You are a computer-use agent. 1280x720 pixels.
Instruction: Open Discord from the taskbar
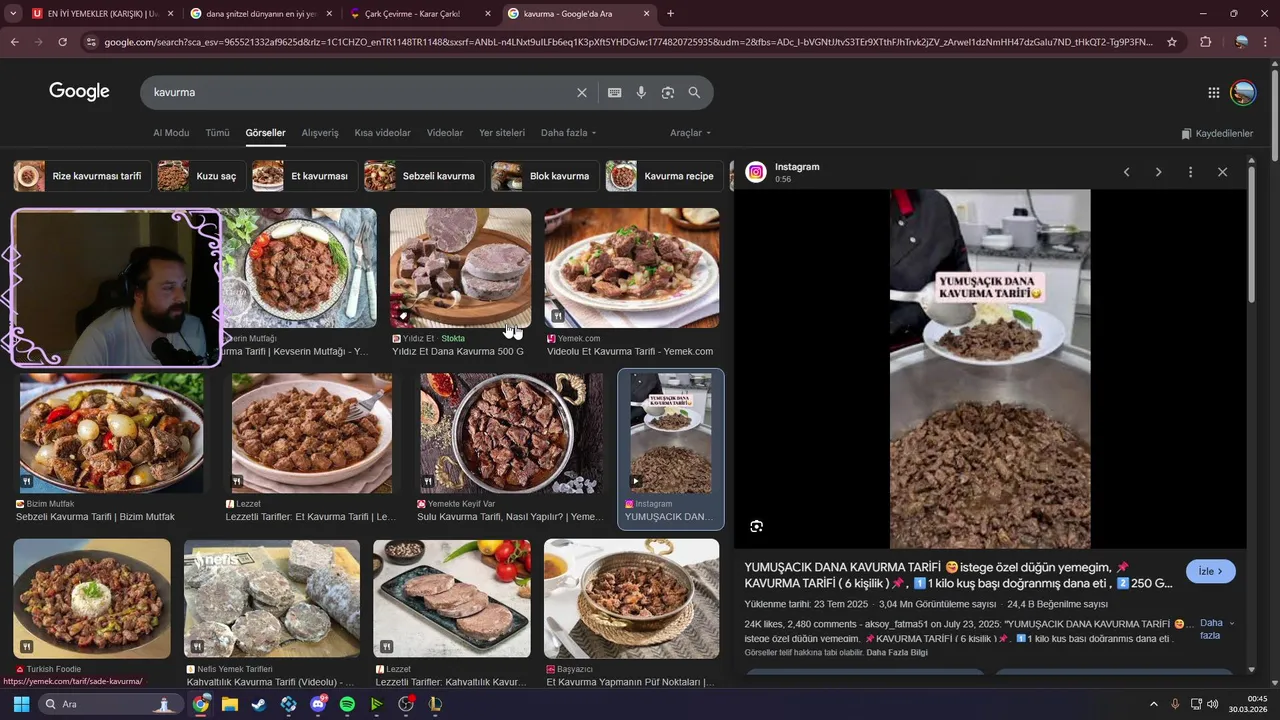point(319,704)
